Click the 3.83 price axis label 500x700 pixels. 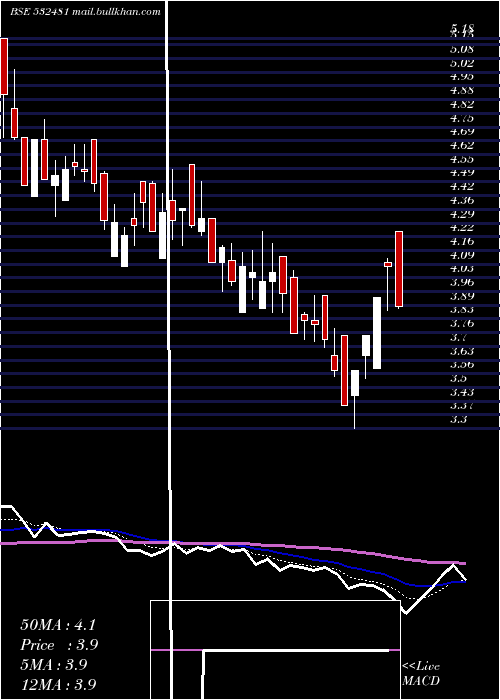tap(462, 310)
